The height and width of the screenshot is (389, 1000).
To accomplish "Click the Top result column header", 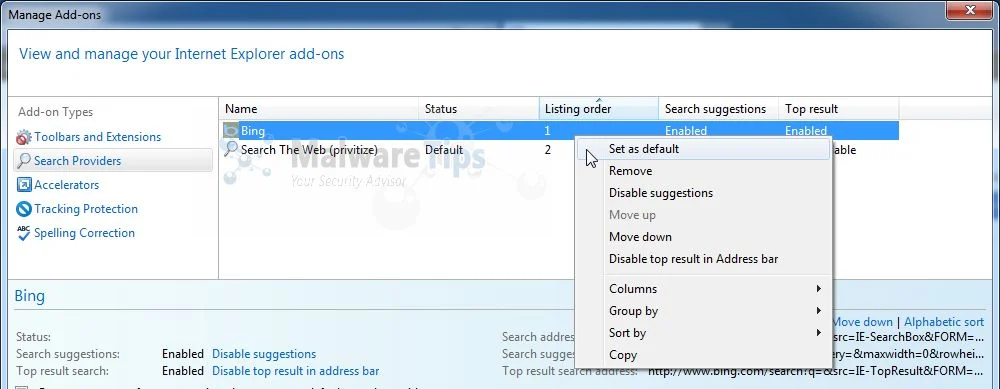I will [839, 109].
